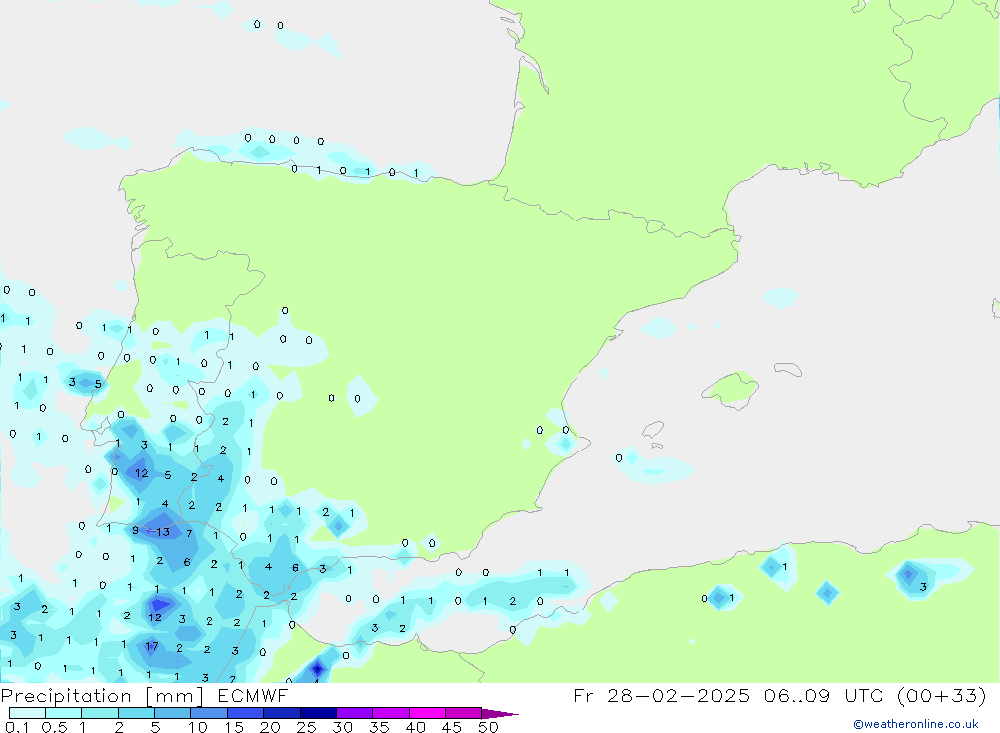Click the above-50 mm legend arrow tip
The height and width of the screenshot is (733, 1000).
point(500,714)
